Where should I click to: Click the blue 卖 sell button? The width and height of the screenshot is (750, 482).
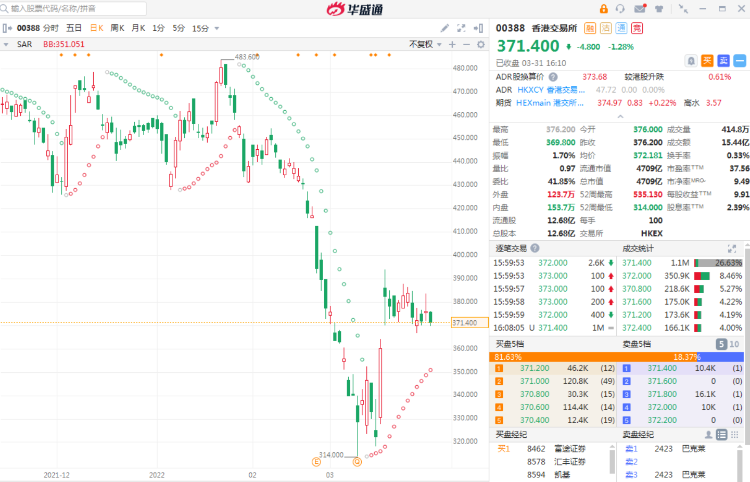724,61
